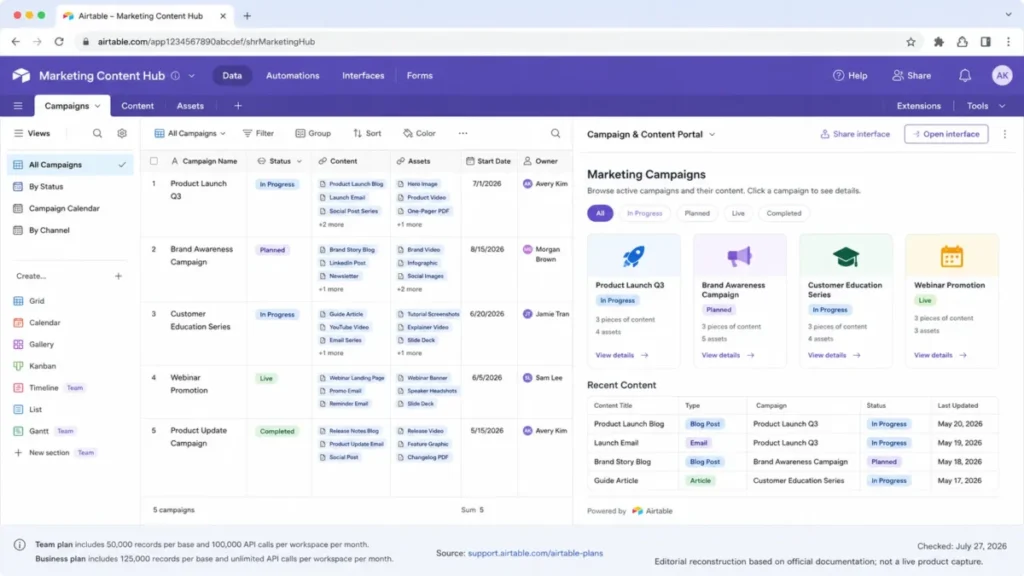Open the notifications bell
The height and width of the screenshot is (576, 1024).
coord(965,76)
